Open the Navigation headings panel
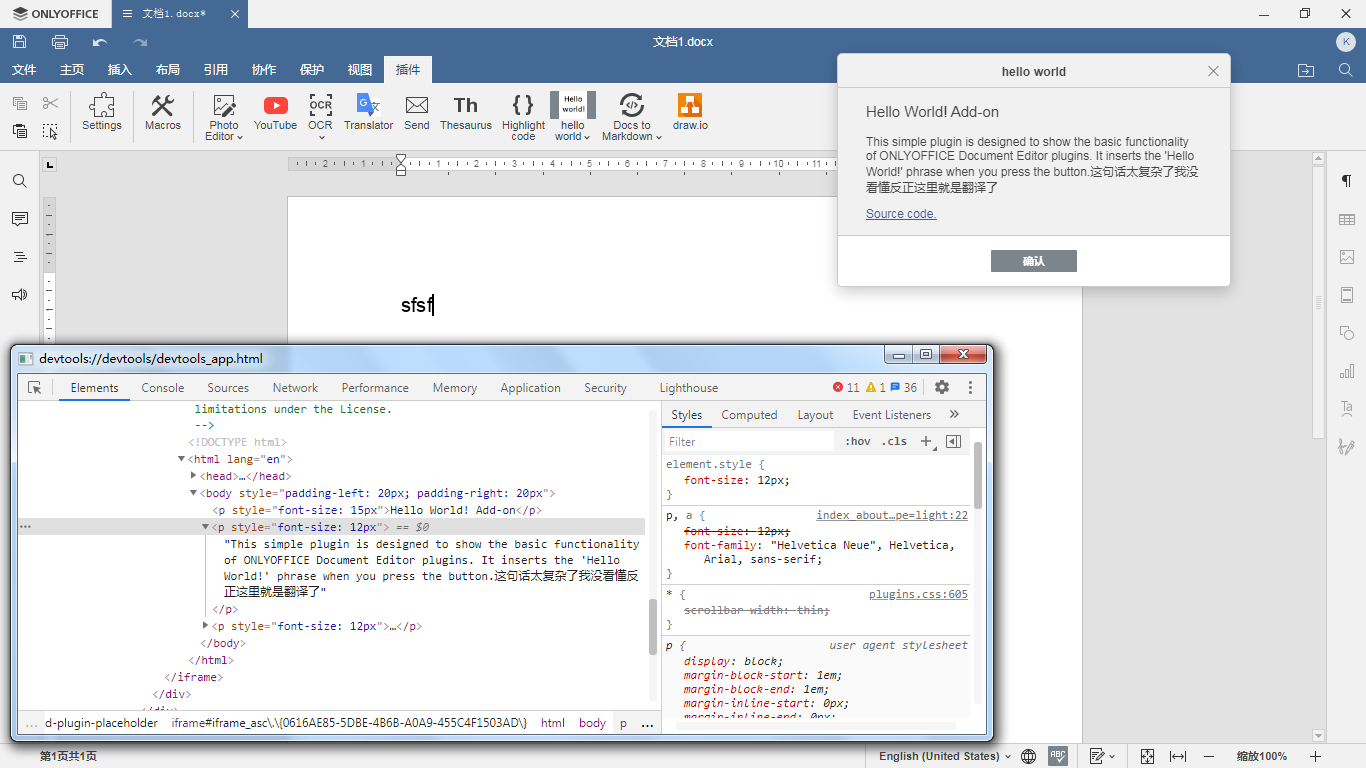The width and height of the screenshot is (1366, 768). click(20, 257)
